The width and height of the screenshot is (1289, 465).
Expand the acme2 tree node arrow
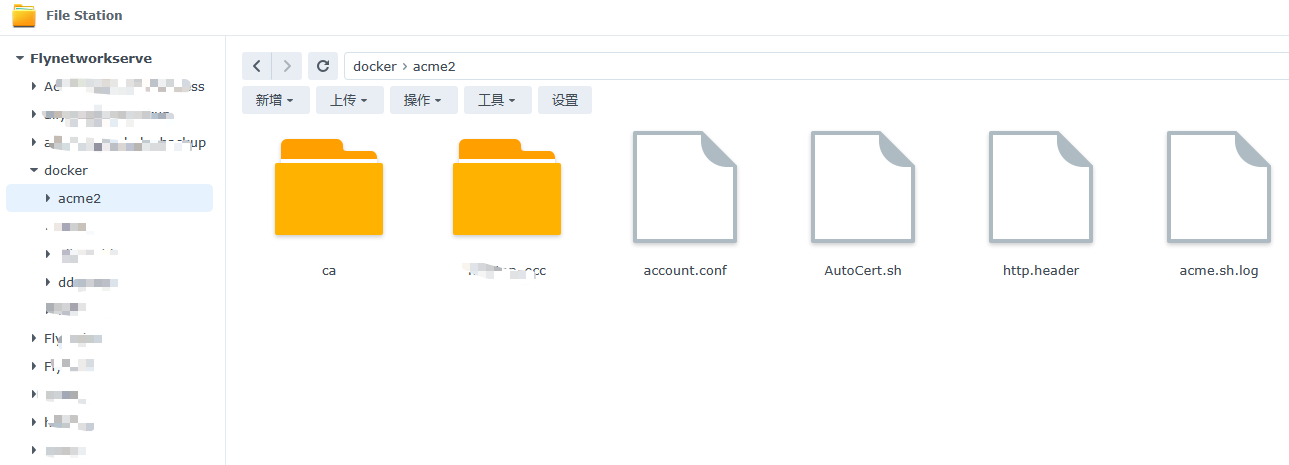(47, 199)
